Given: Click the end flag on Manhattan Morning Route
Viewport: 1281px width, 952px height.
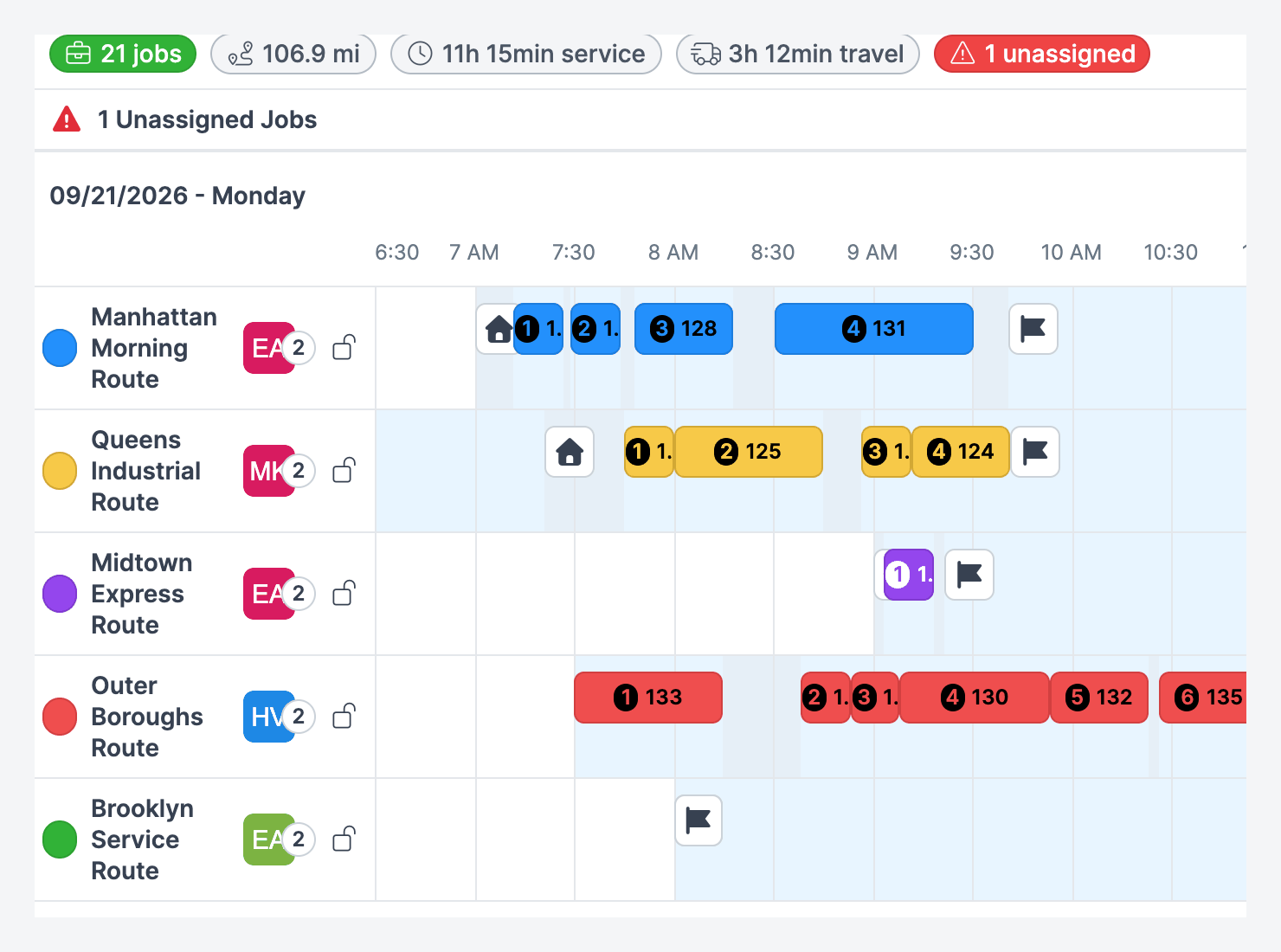Looking at the screenshot, I should point(1033,329).
